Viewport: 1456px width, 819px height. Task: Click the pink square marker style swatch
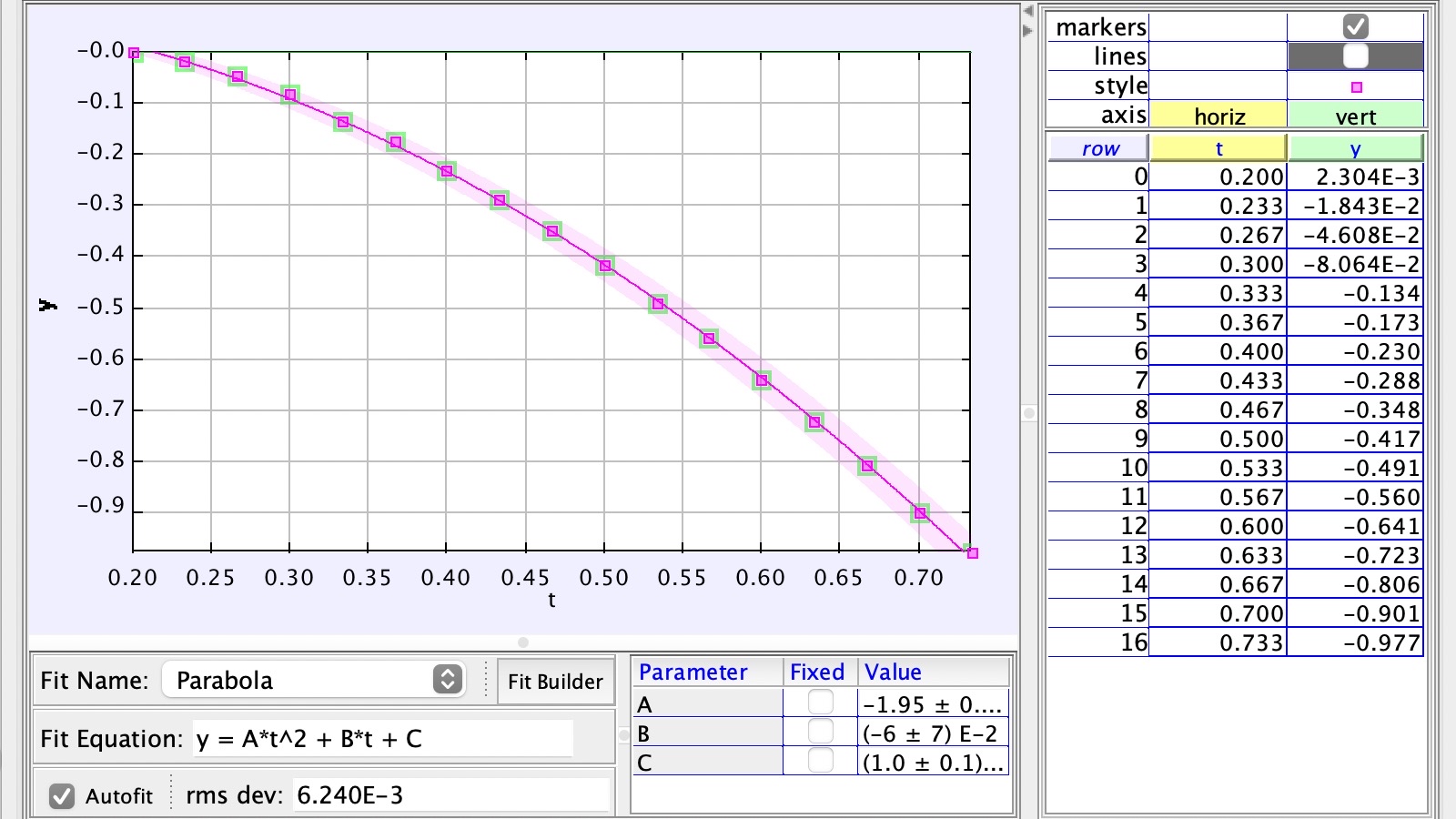[1357, 86]
